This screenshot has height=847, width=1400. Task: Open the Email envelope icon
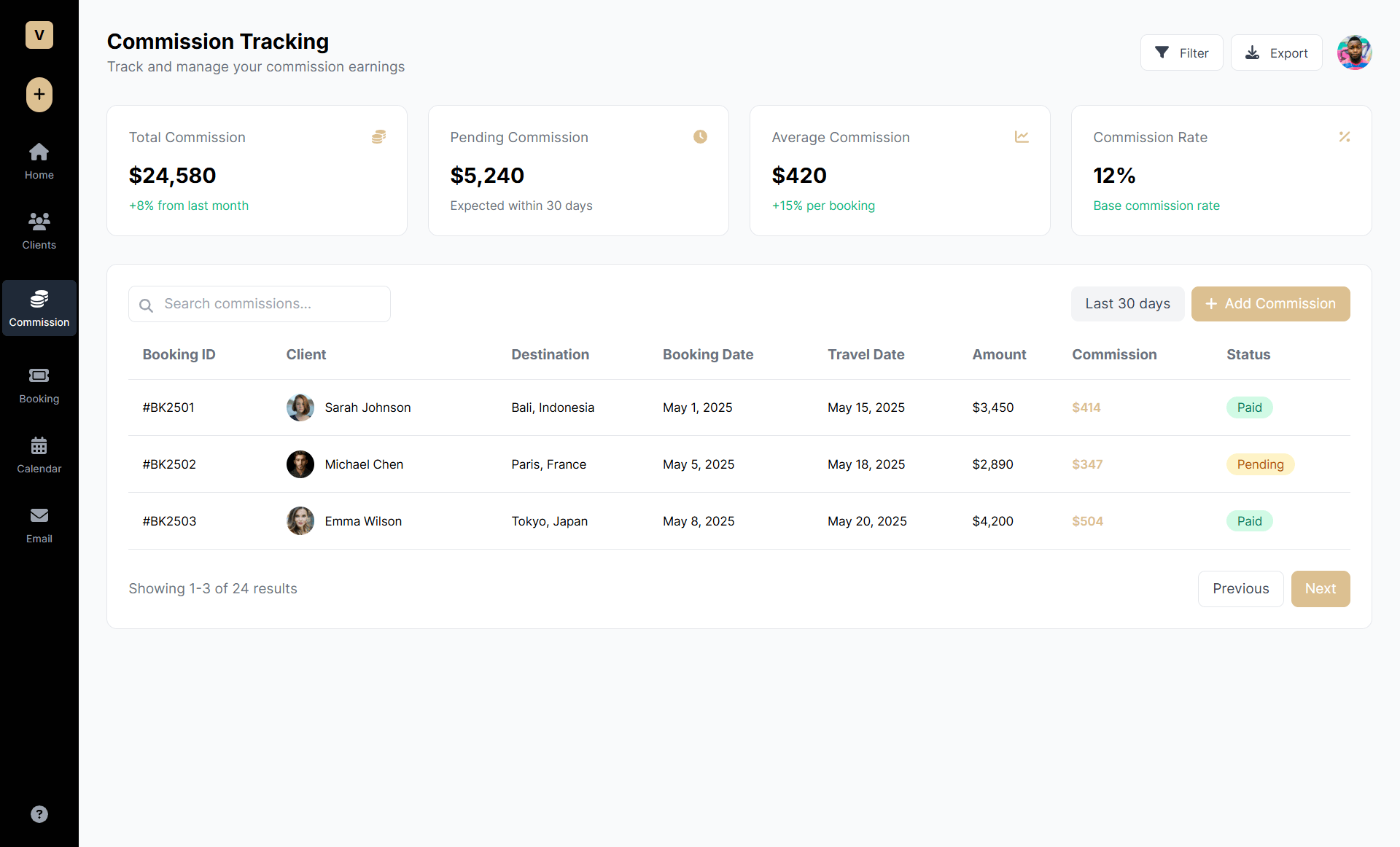[x=39, y=515]
